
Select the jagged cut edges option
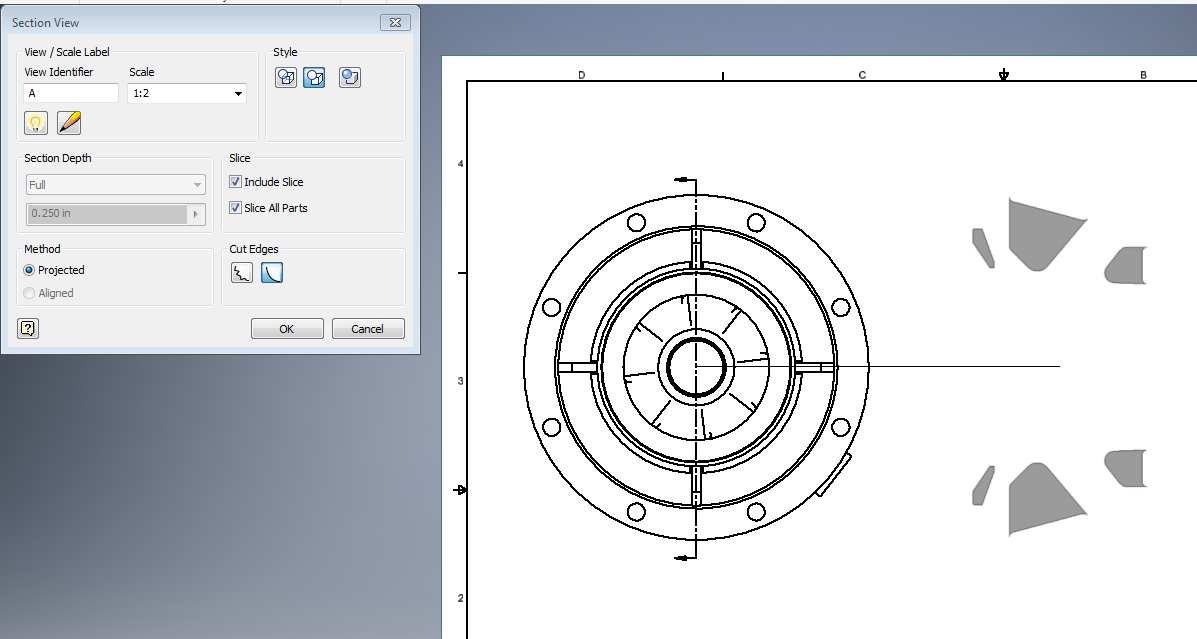[x=241, y=272]
